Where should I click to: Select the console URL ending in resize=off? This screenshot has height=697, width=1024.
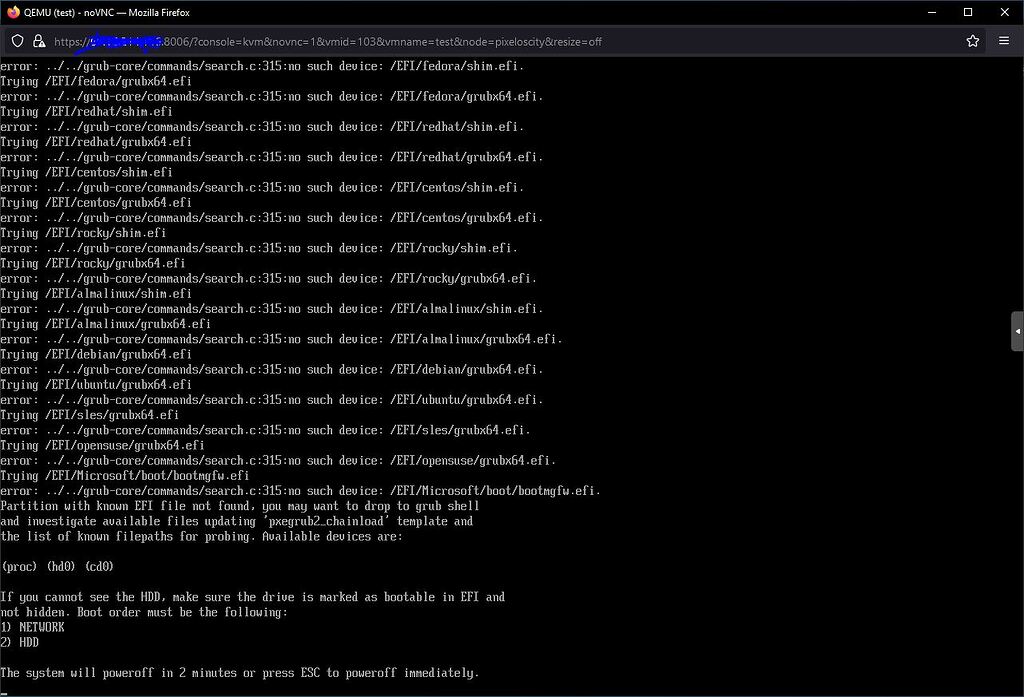tap(400, 41)
